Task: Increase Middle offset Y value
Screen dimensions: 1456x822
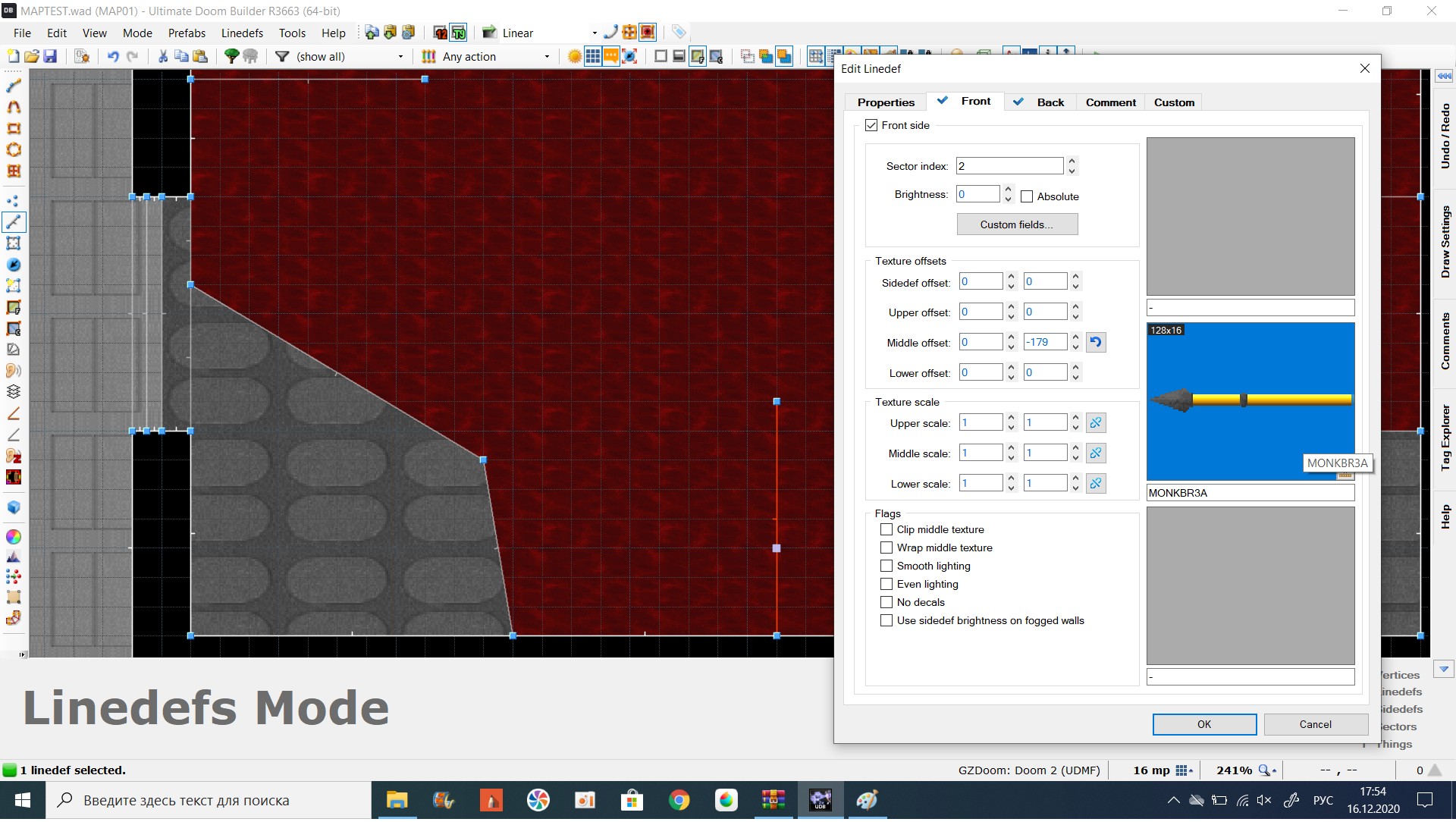Action: point(1075,338)
